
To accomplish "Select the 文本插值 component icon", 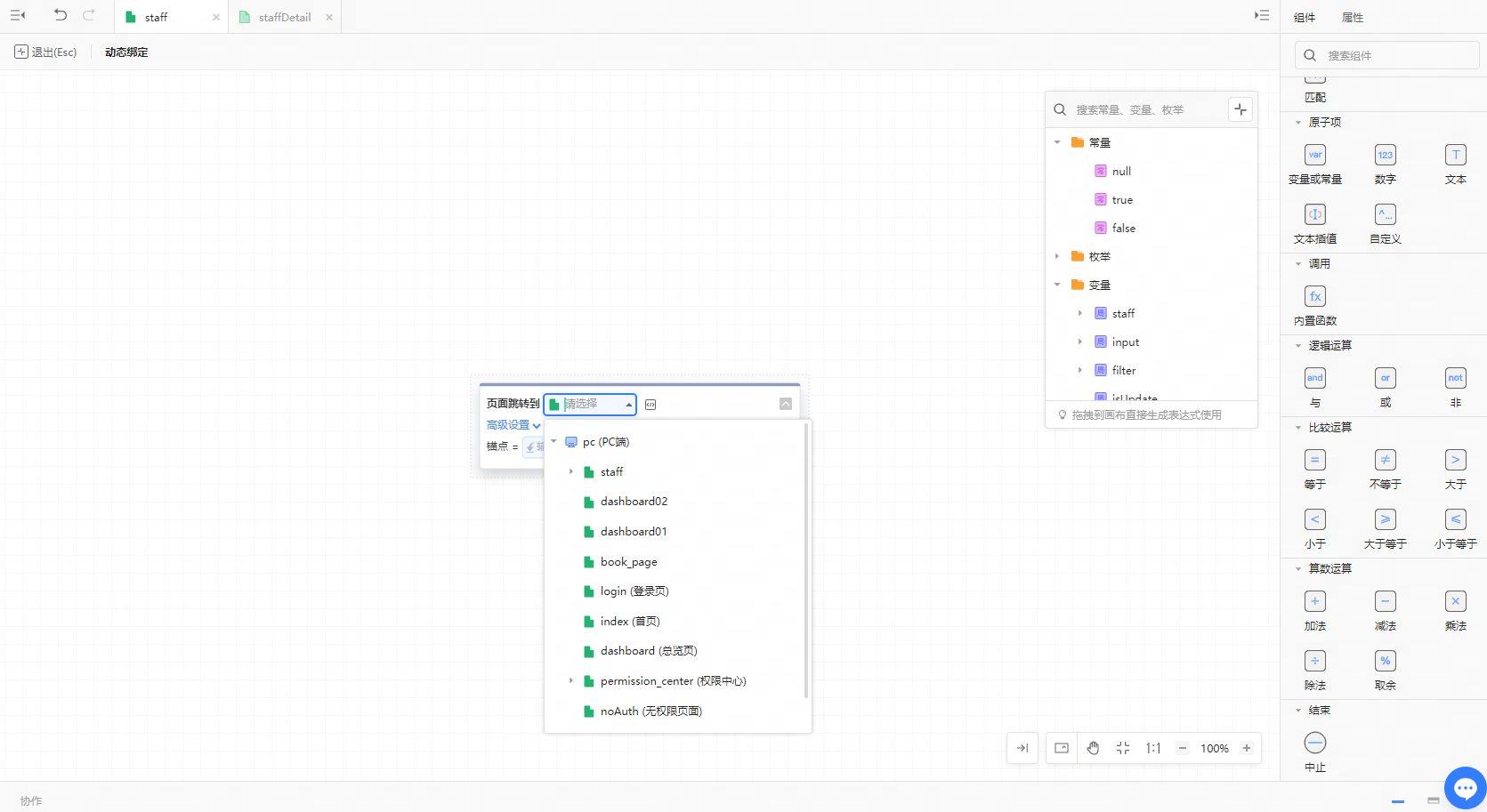I will pos(1315,214).
